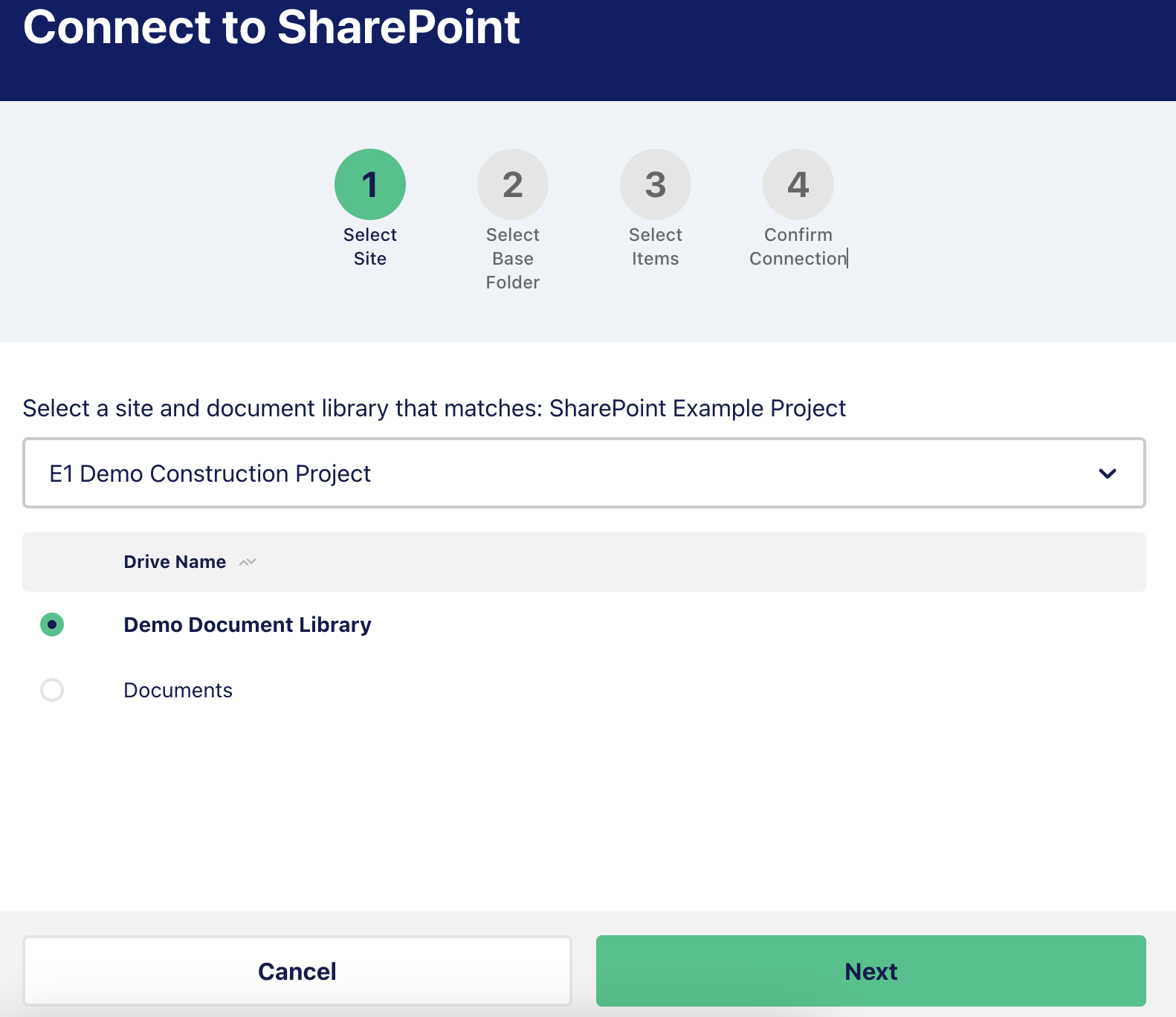
Task: Go to step 2 Select Base Folder circle
Action: (513, 184)
